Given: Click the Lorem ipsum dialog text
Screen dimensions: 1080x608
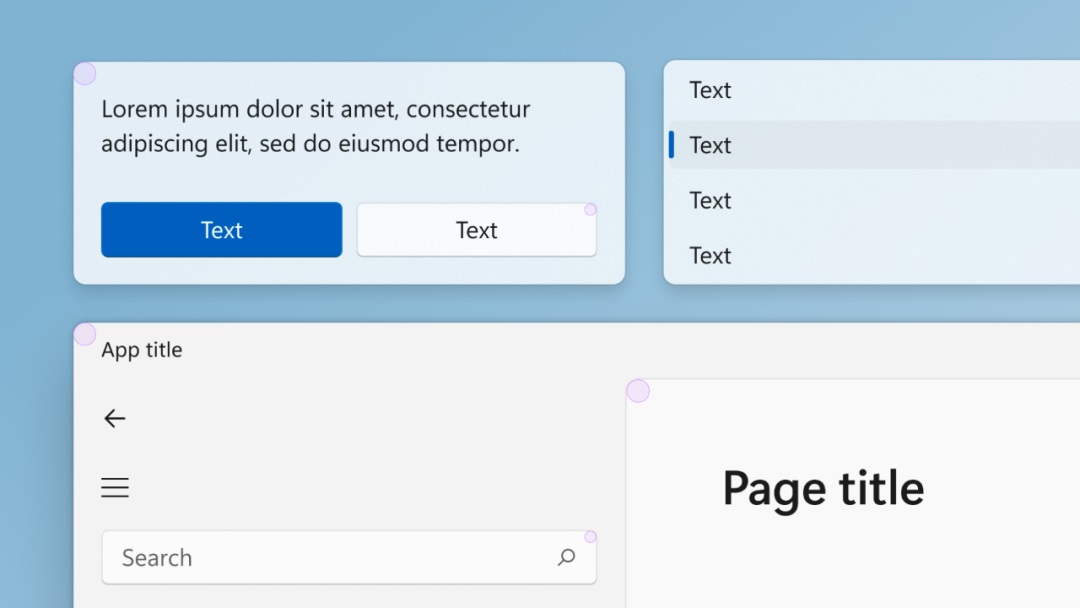Looking at the screenshot, I should point(316,126).
